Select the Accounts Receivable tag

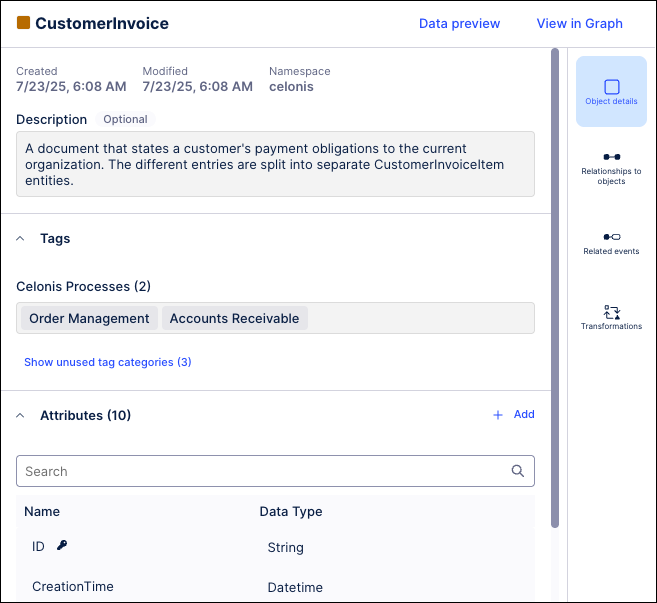point(234,318)
